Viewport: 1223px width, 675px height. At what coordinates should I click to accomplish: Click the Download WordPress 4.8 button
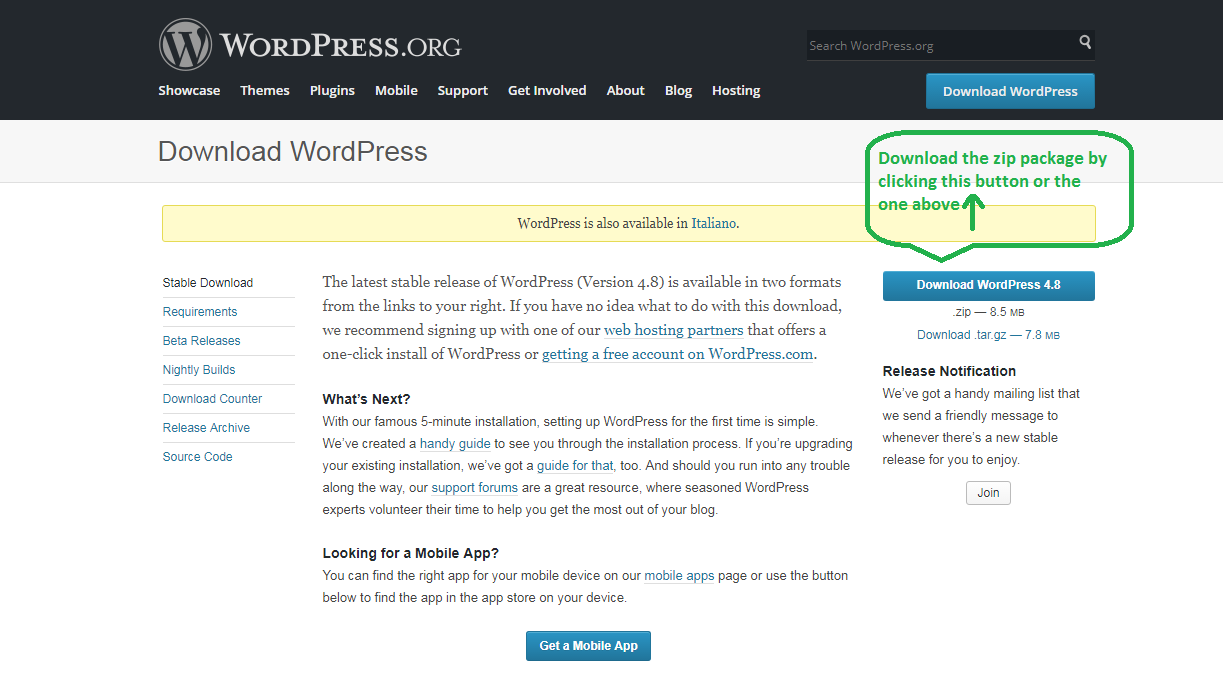[x=988, y=285]
